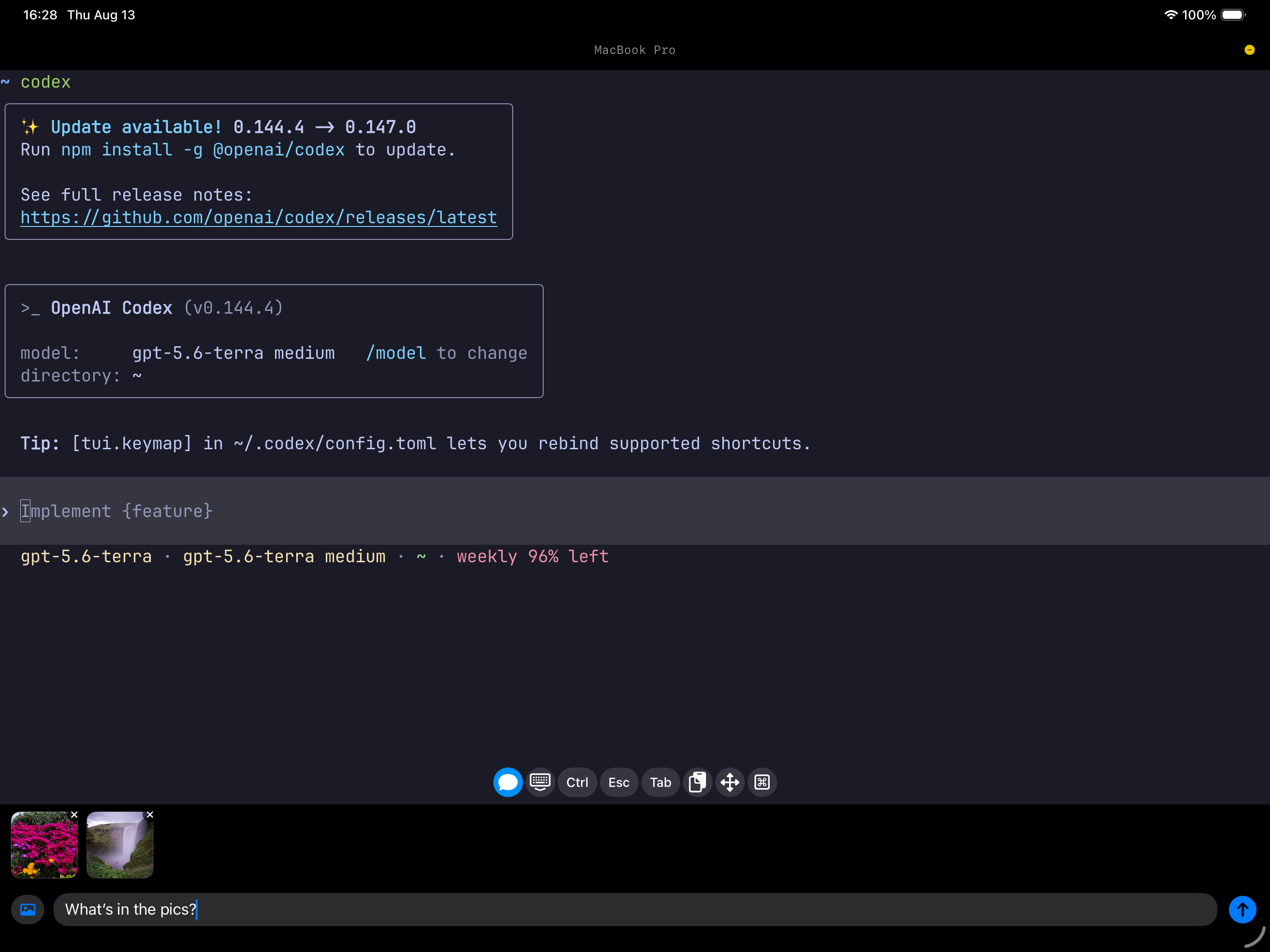Viewport: 1270px width, 952px height.
Task: Tap the Esc key button
Action: tap(619, 782)
